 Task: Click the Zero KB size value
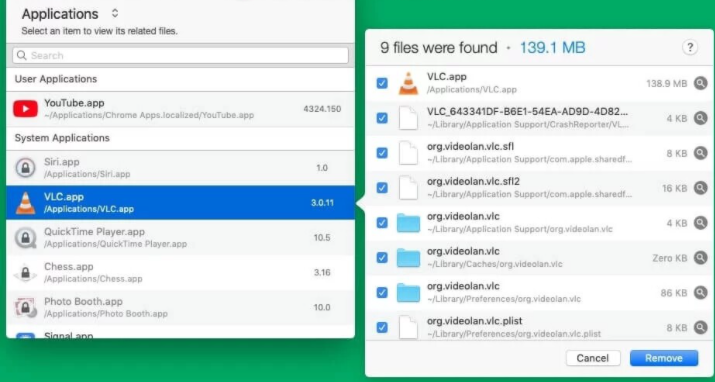[669, 258]
